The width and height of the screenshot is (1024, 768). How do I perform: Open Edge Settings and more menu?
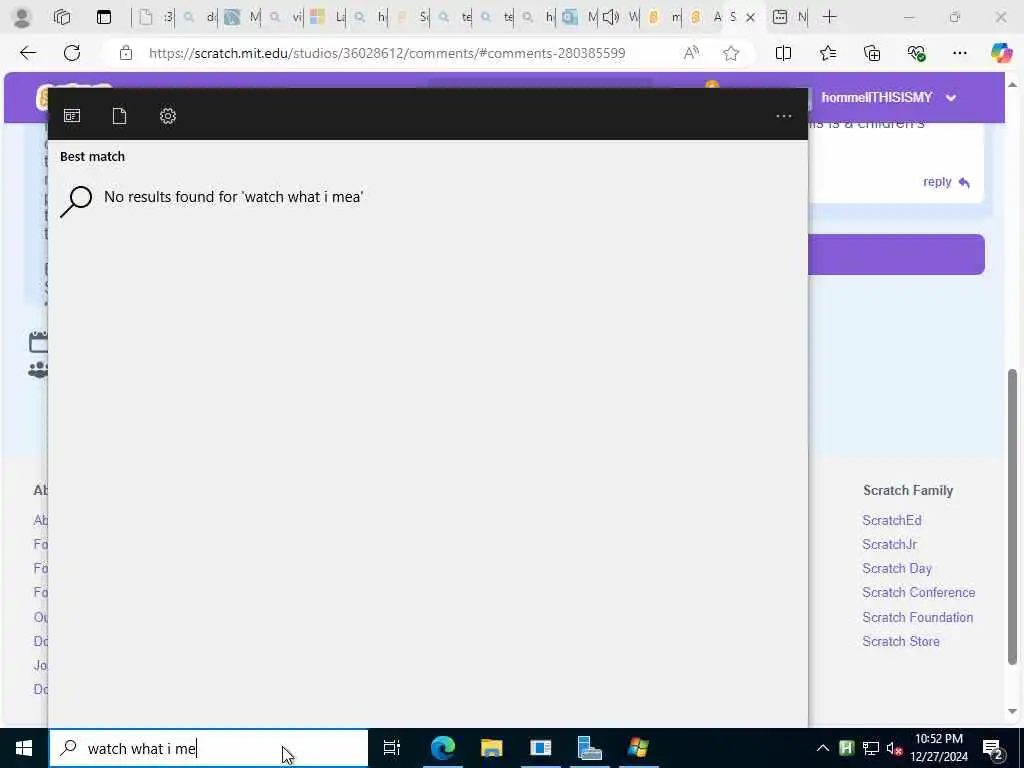(959, 53)
